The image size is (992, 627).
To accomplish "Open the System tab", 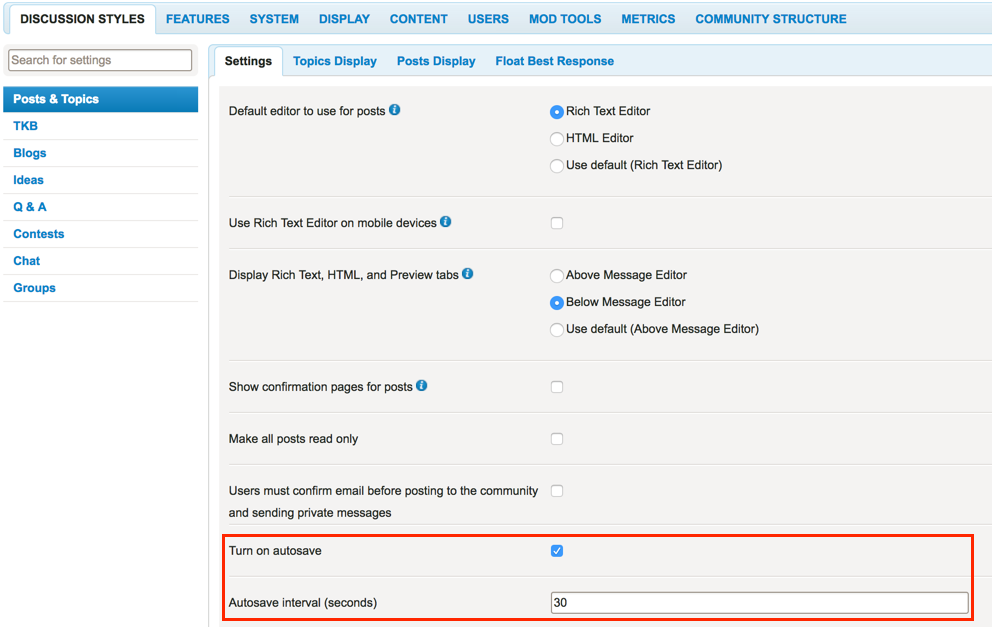I will pyautogui.click(x=274, y=19).
